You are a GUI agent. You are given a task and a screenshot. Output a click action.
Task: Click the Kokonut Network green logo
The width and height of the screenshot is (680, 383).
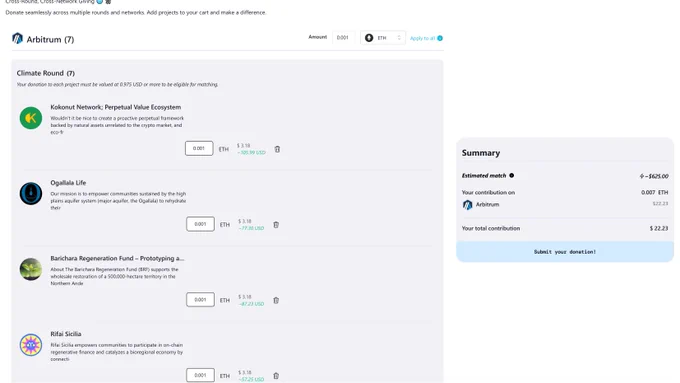pos(31,118)
